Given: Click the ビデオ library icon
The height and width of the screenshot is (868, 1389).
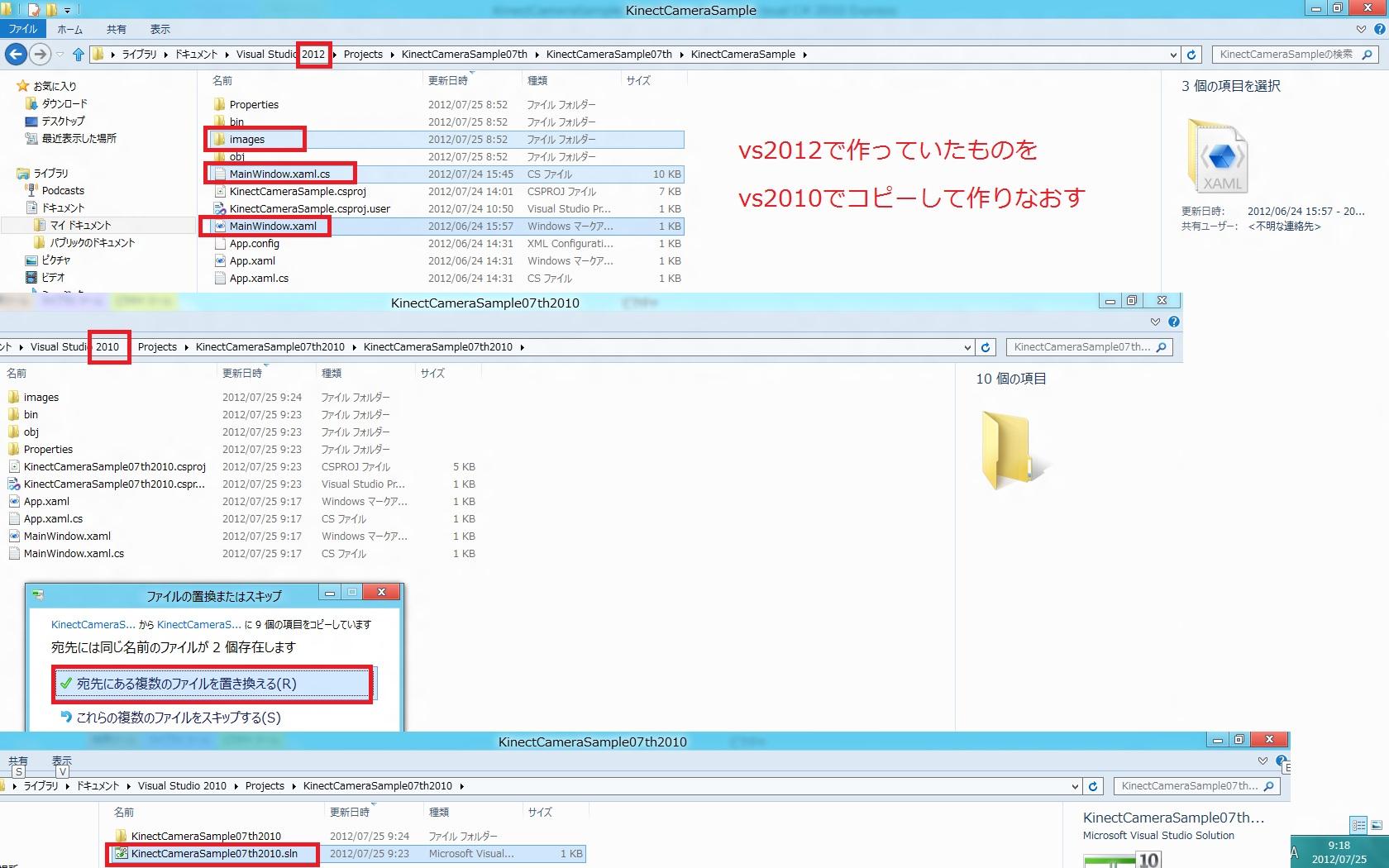Looking at the screenshot, I should (32, 277).
